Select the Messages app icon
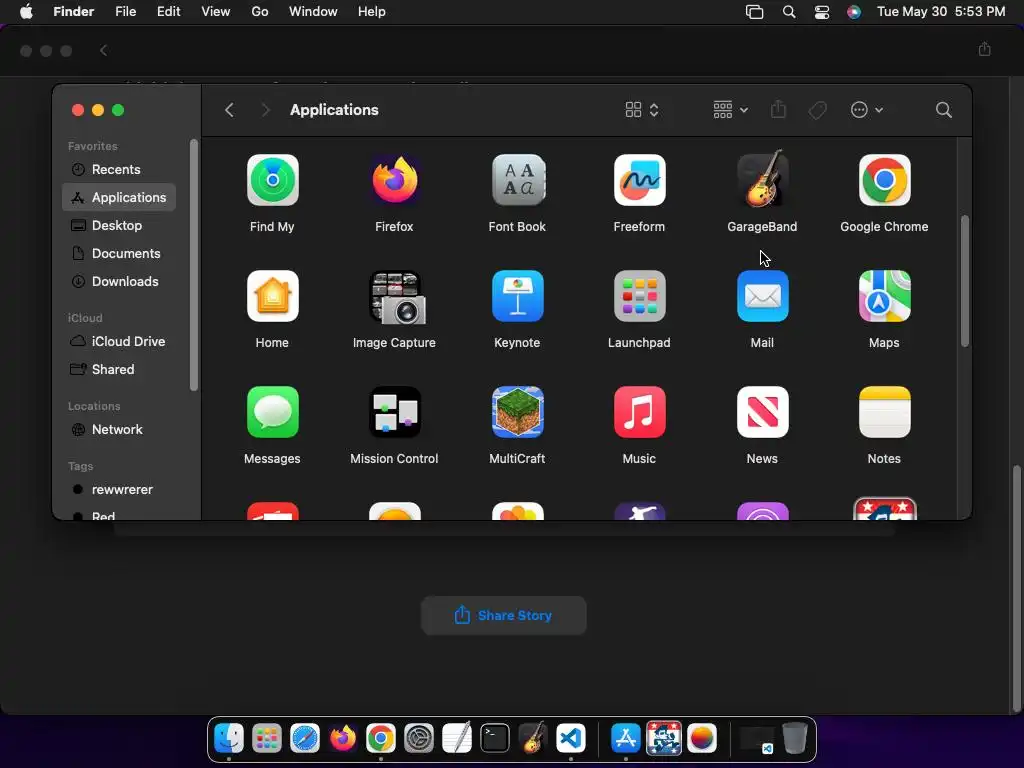Screen dimensions: 1024x768 click(272, 412)
